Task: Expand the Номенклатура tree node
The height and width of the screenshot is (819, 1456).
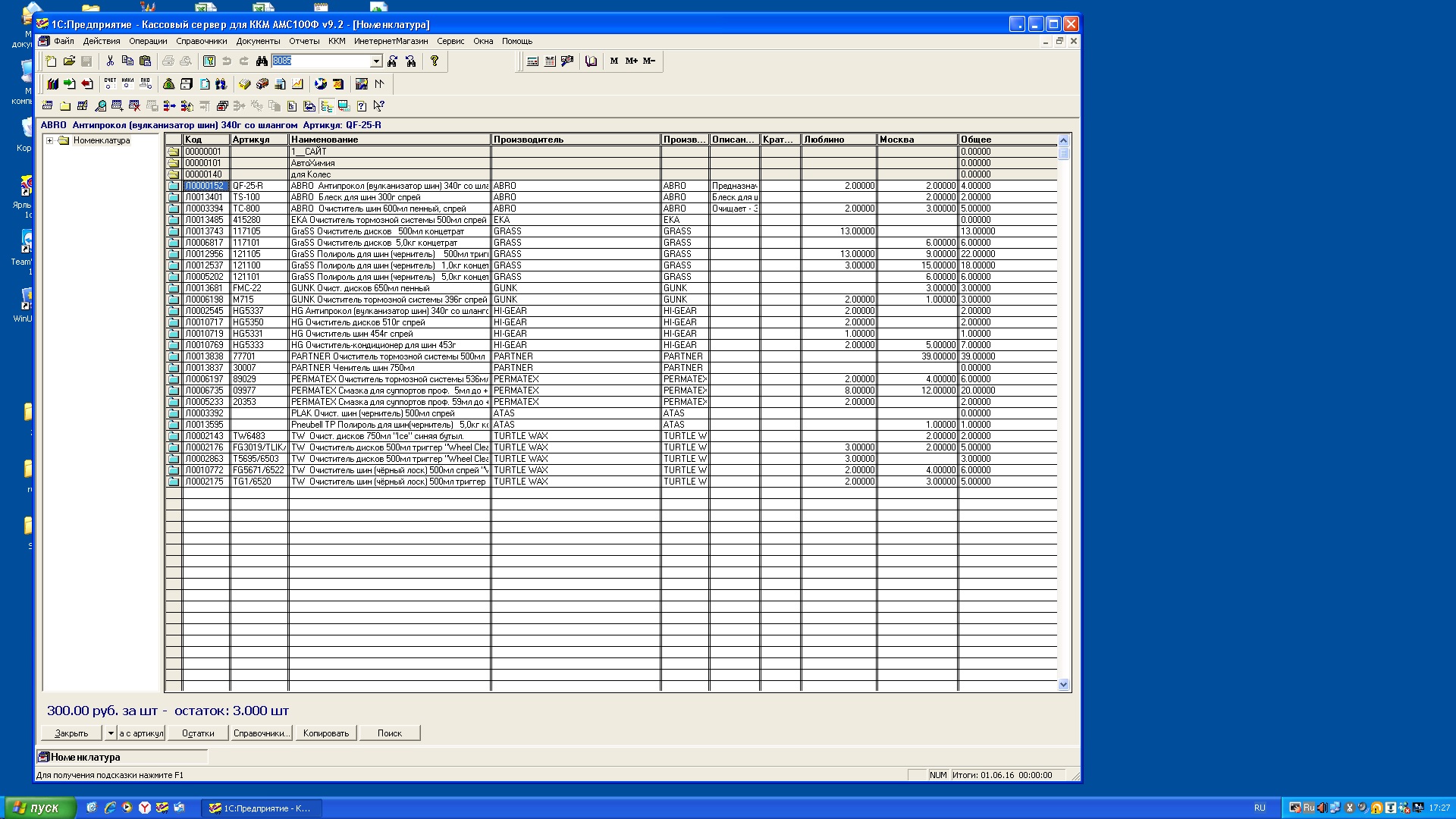Action: [50, 140]
